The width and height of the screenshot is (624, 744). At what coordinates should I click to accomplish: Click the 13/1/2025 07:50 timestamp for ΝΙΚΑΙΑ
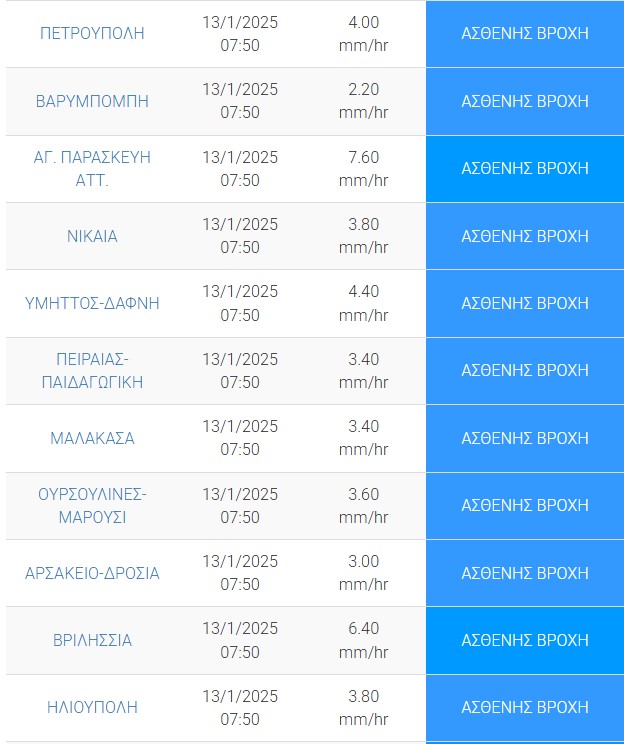pyautogui.click(x=240, y=236)
